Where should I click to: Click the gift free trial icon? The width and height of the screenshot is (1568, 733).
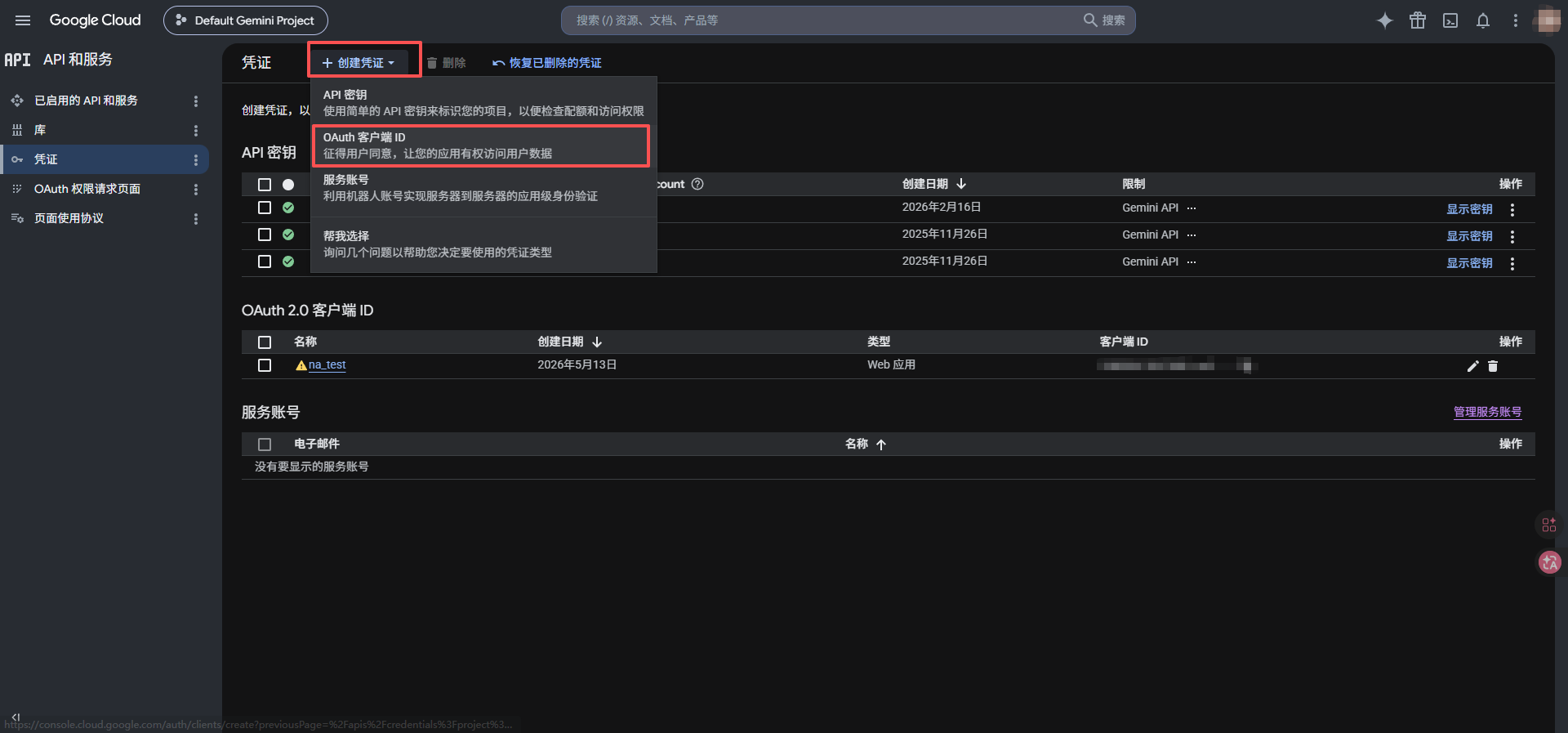[x=1418, y=20]
